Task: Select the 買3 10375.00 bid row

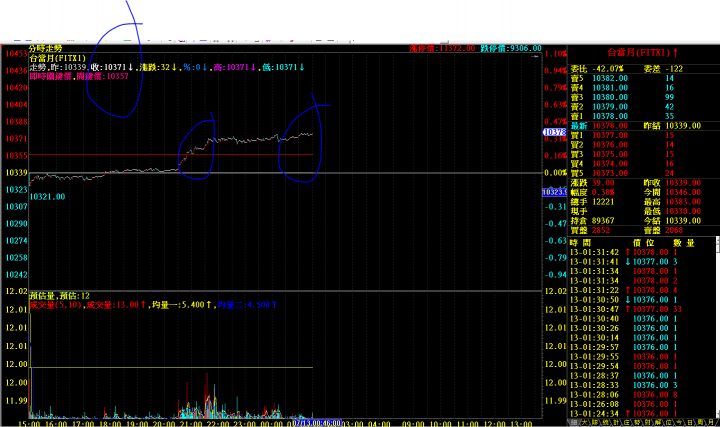Action: point(643,154)
